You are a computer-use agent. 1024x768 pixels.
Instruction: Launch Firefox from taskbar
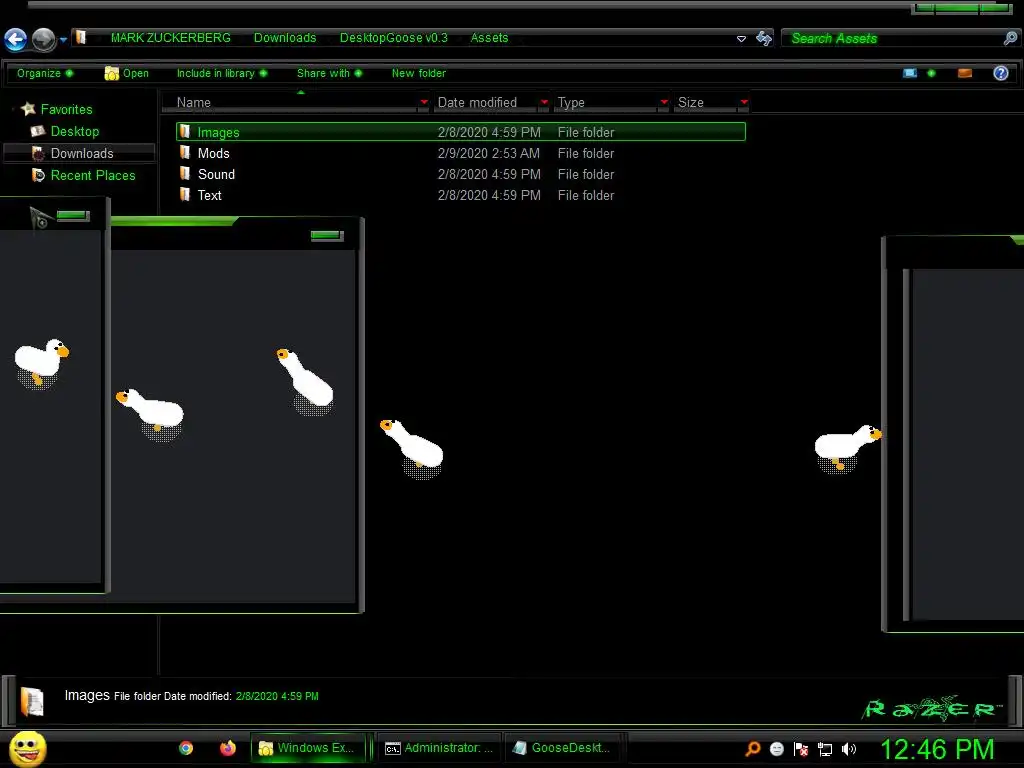(x=227, y=748)
